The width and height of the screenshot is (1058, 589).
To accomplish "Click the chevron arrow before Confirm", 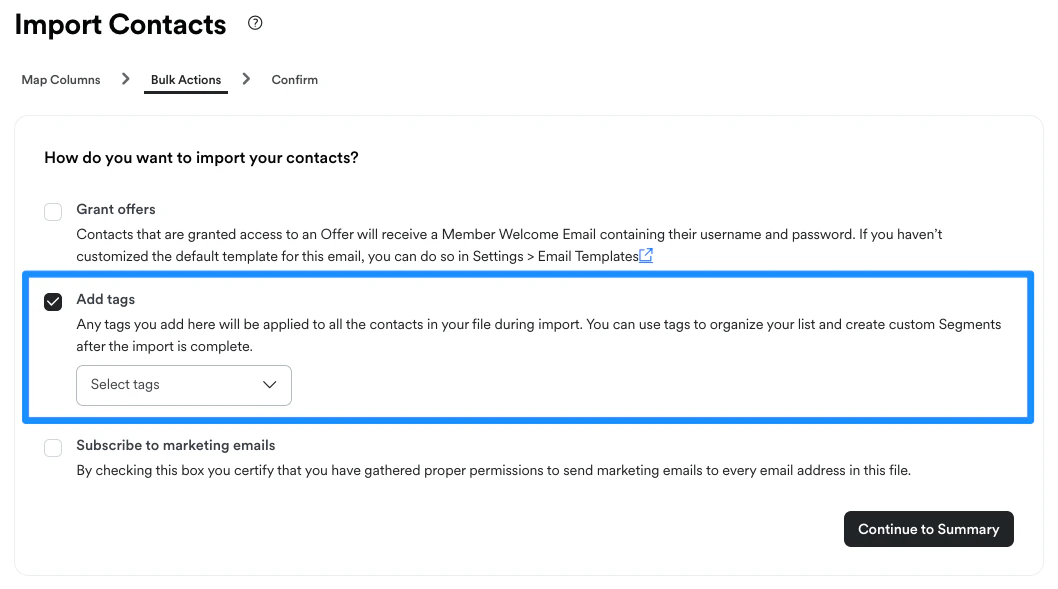I will 246,79.
